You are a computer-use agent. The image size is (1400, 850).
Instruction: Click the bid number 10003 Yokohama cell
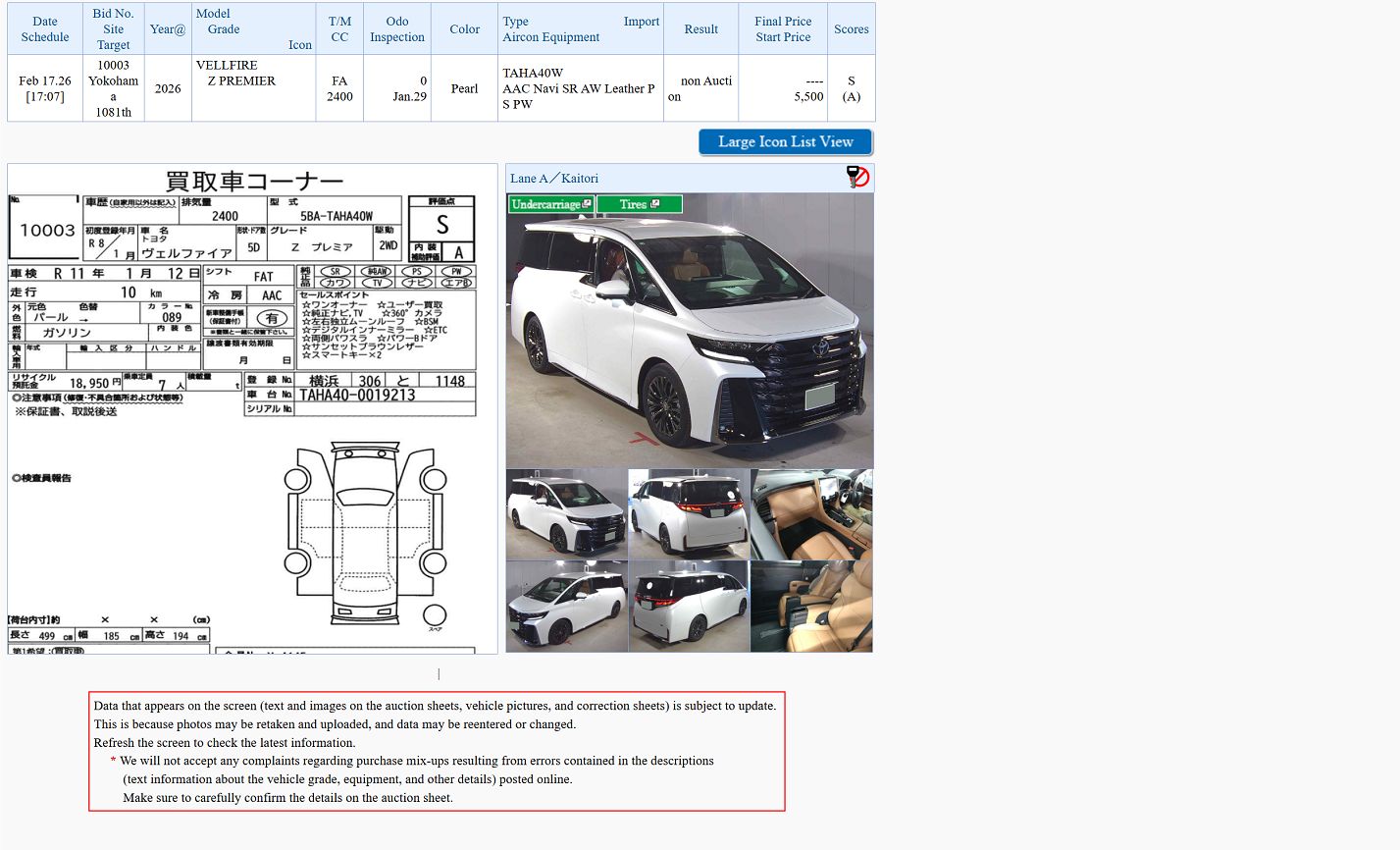click(114, 88)
